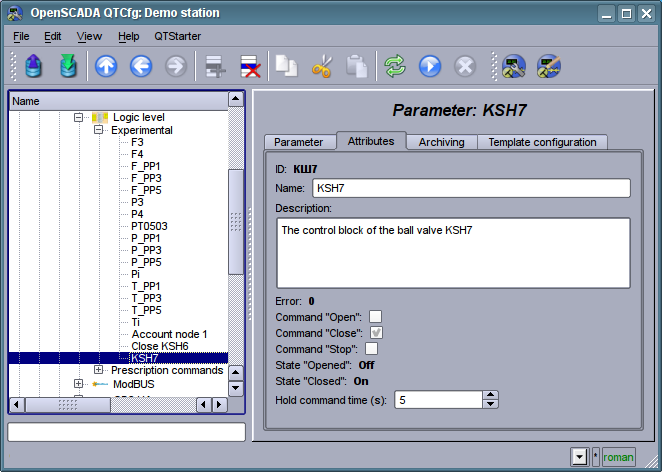Select Close KSH6 in tree
The width and height of the screenshot is (662, 472).
click(x=160, y=346)
